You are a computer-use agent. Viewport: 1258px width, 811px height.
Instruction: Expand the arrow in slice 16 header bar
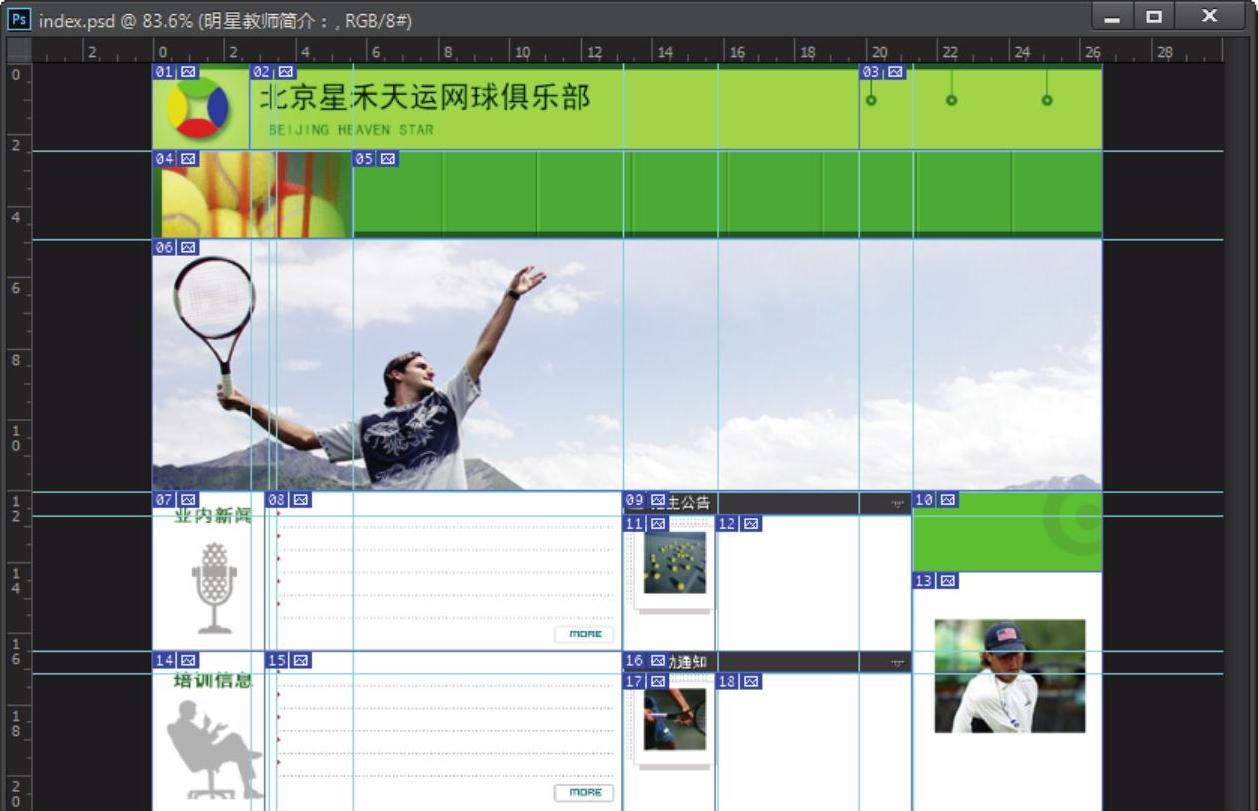tap(897, 662)
